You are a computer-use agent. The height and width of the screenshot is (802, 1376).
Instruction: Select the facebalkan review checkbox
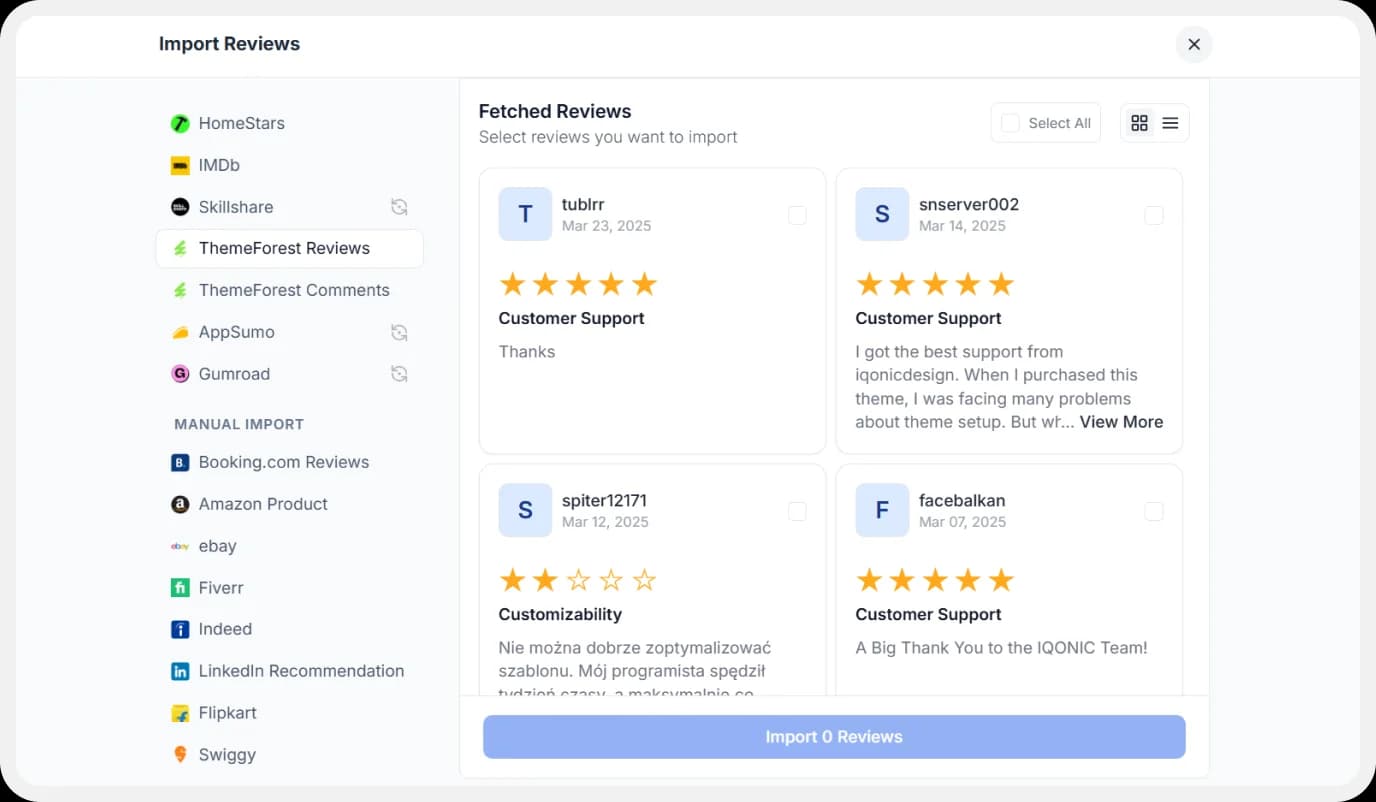[x=1154, y=510]
